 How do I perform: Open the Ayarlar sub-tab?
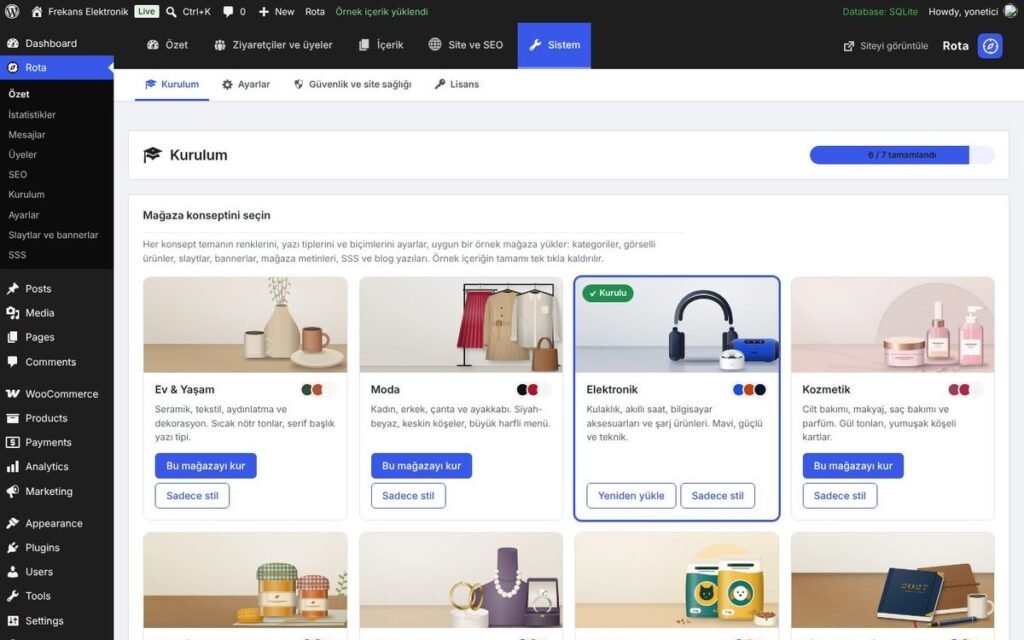[246, 84]
